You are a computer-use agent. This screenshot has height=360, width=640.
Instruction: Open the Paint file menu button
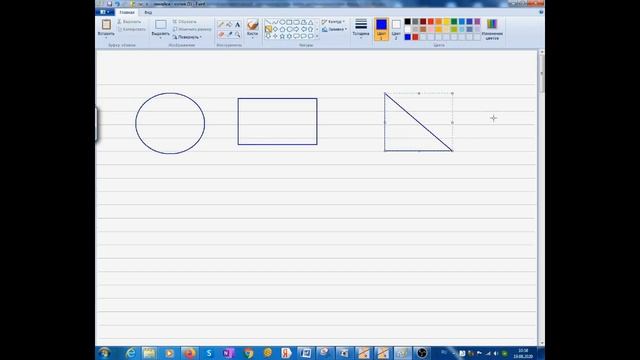click(x=104, y=12)
